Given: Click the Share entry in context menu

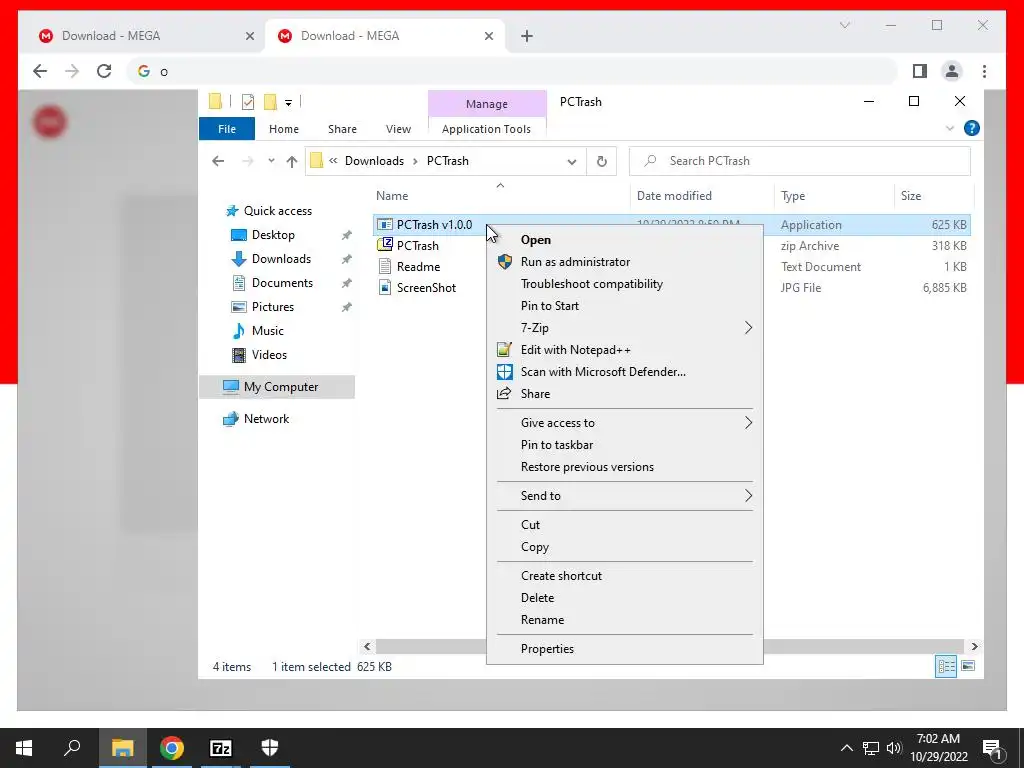Looking at the screenshot, I should [624, 394].
